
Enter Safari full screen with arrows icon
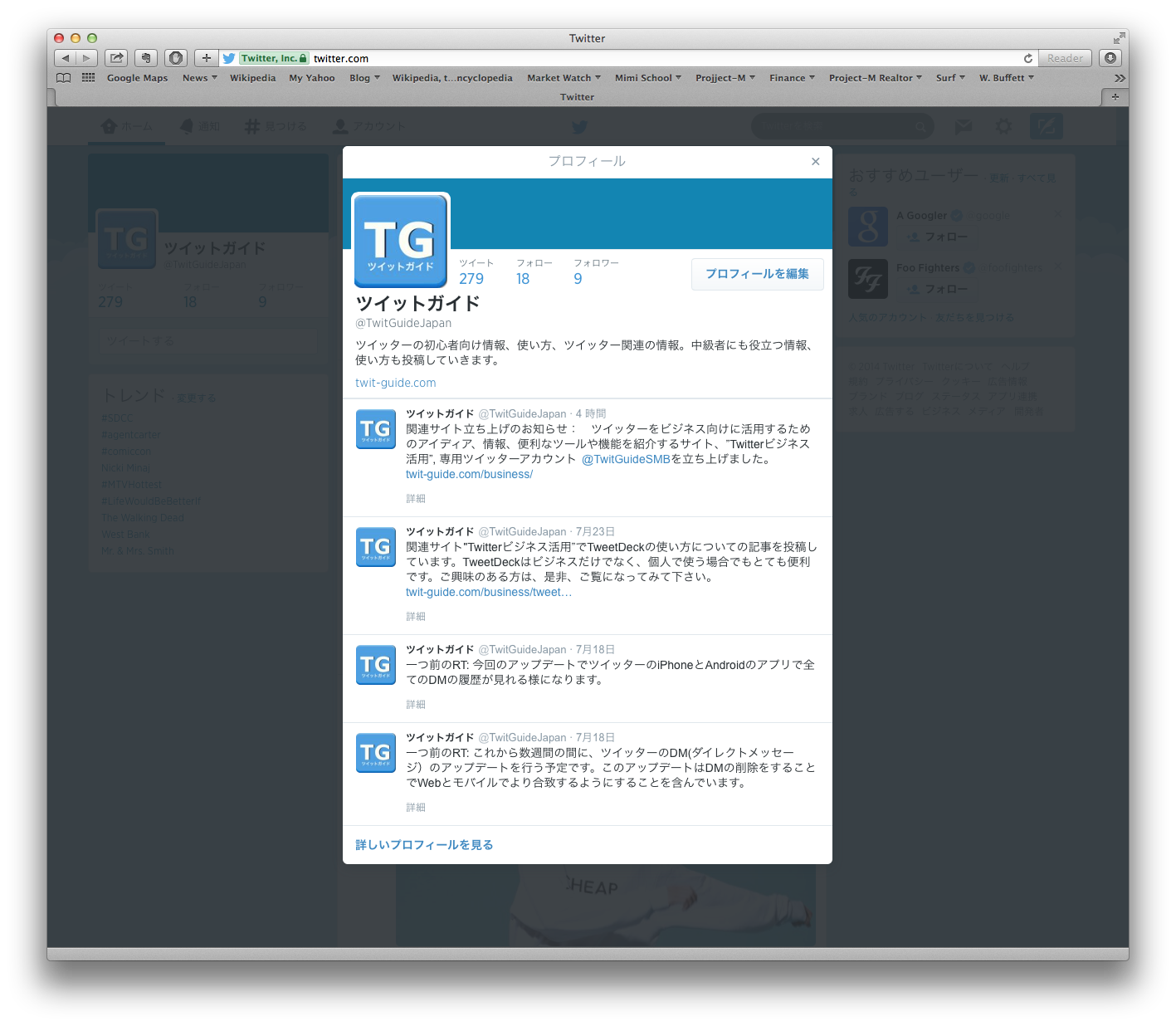click(1118, 38)
